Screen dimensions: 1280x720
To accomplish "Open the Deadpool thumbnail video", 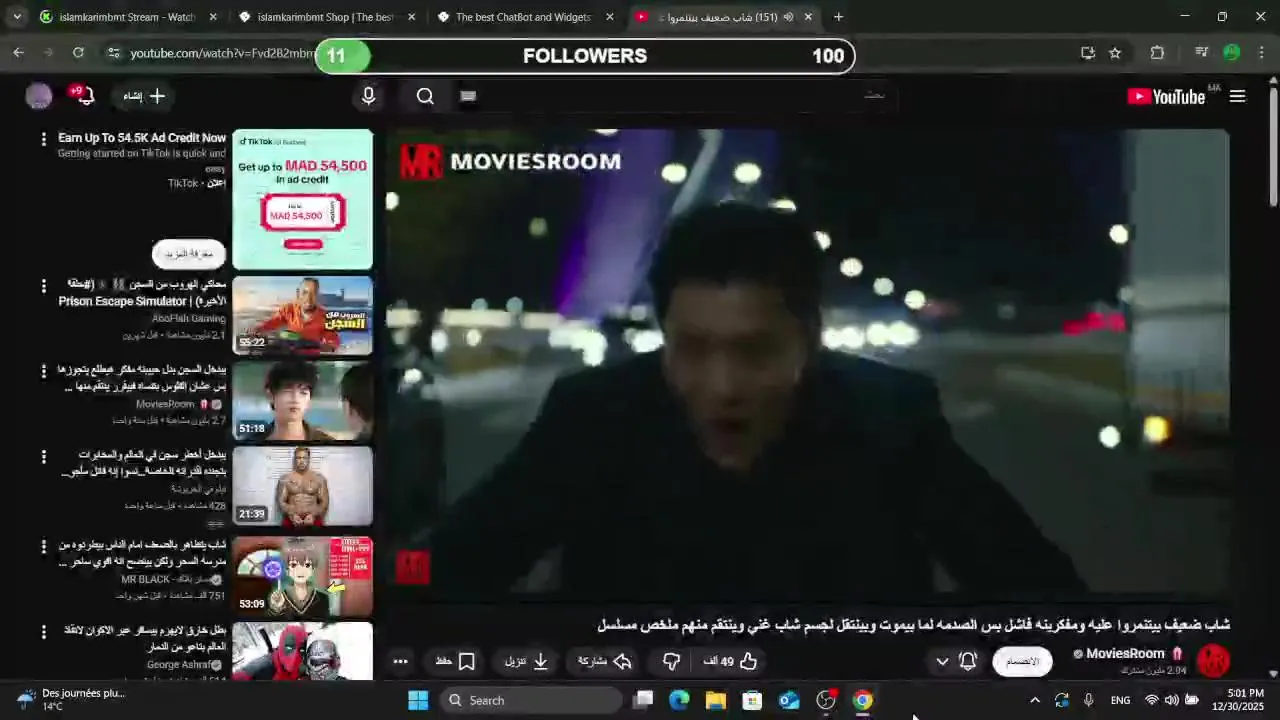I will 302,651.
